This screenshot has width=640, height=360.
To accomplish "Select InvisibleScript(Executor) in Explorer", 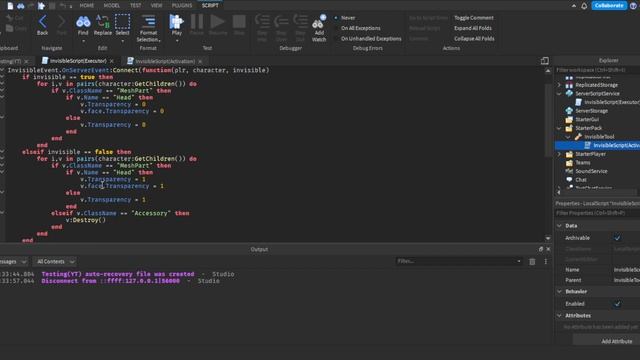I will pyautogui.click(x=607, y=102).
